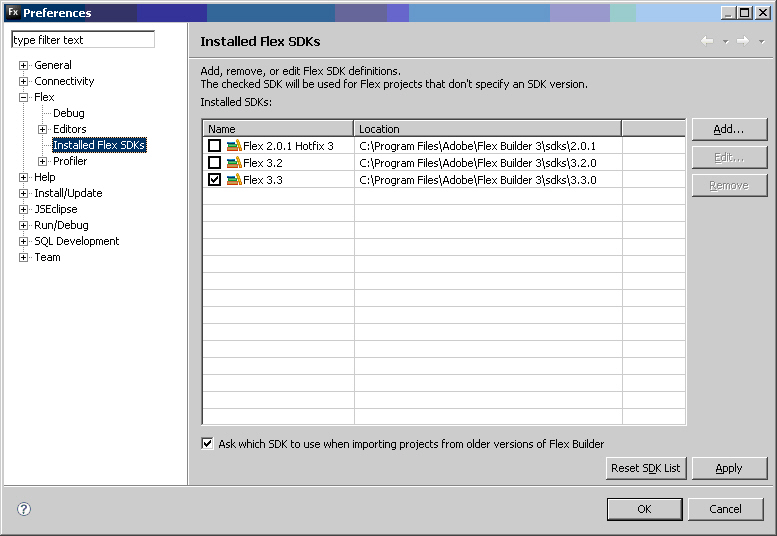This screenshot has width=777, height=536.
Task: Go back using the left arrow icon
Action: 707,41
